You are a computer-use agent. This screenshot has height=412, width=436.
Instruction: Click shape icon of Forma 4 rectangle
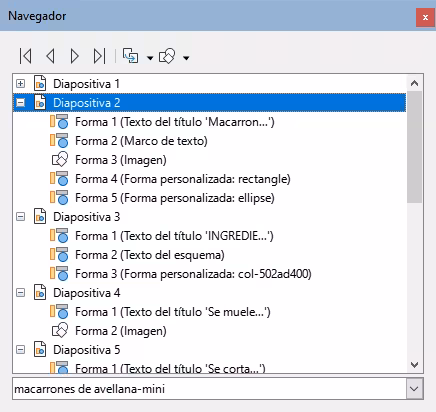coord(59,179)
